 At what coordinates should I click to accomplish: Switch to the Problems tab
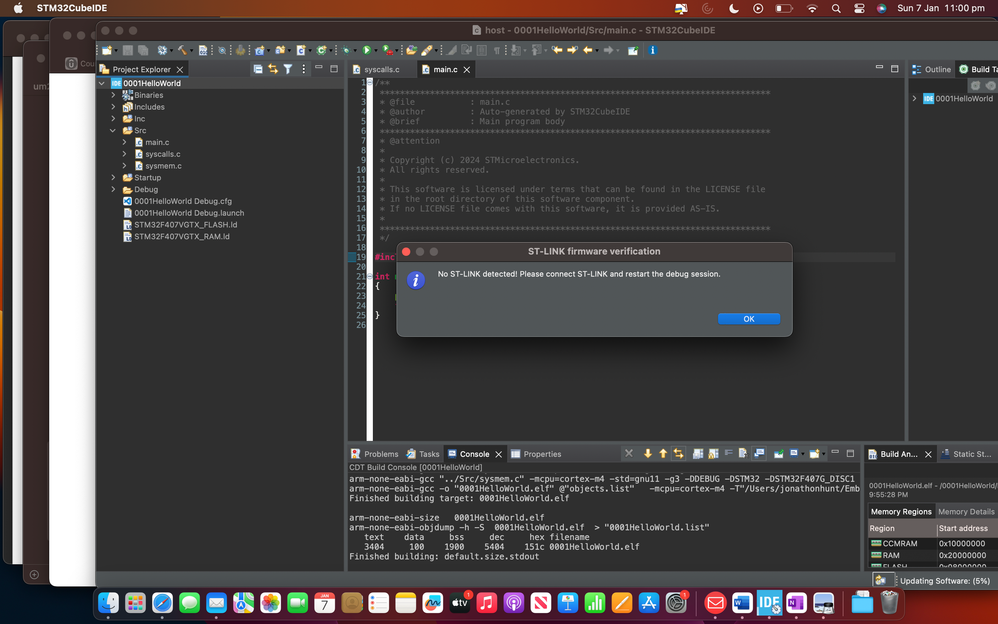click(x=375, y=454)
